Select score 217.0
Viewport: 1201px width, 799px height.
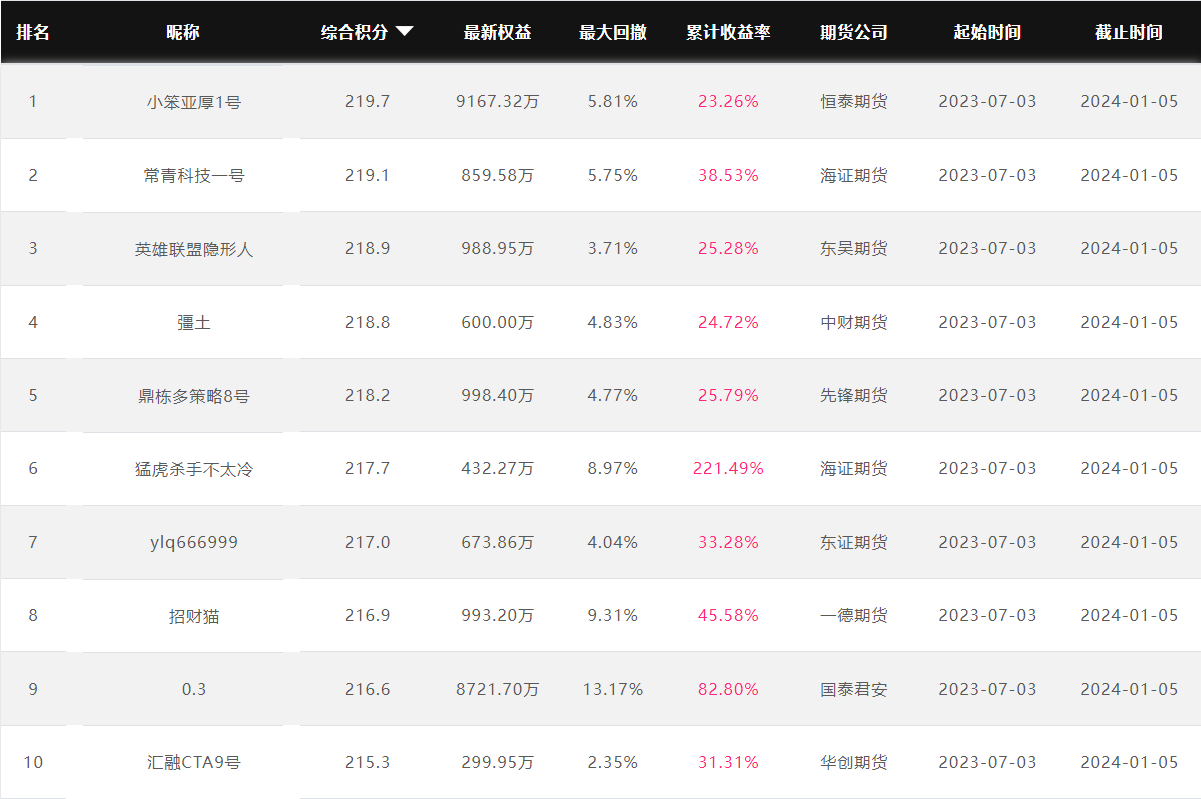coord(367,542)
